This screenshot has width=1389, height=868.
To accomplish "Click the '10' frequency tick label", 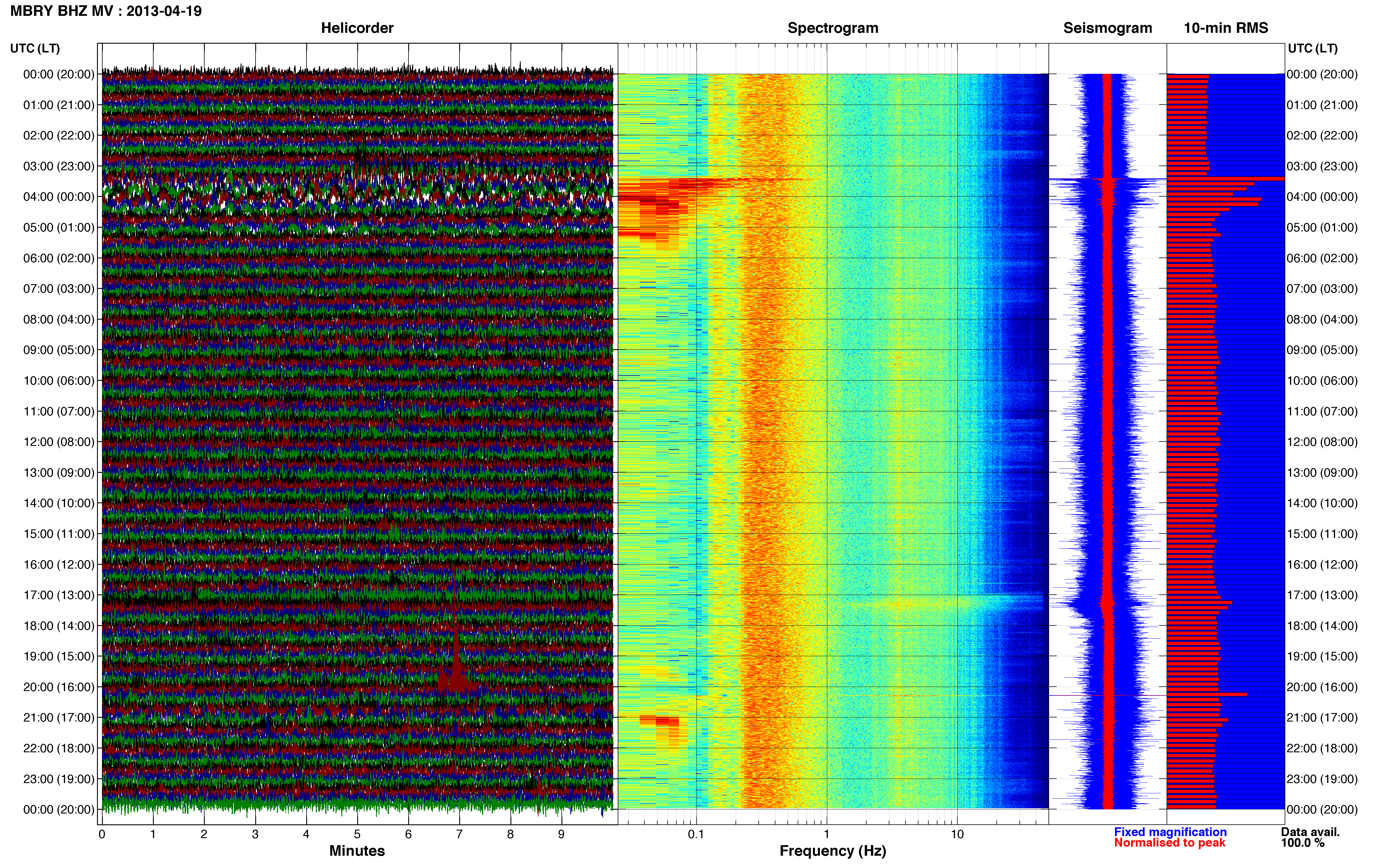I will click(957, 834).
